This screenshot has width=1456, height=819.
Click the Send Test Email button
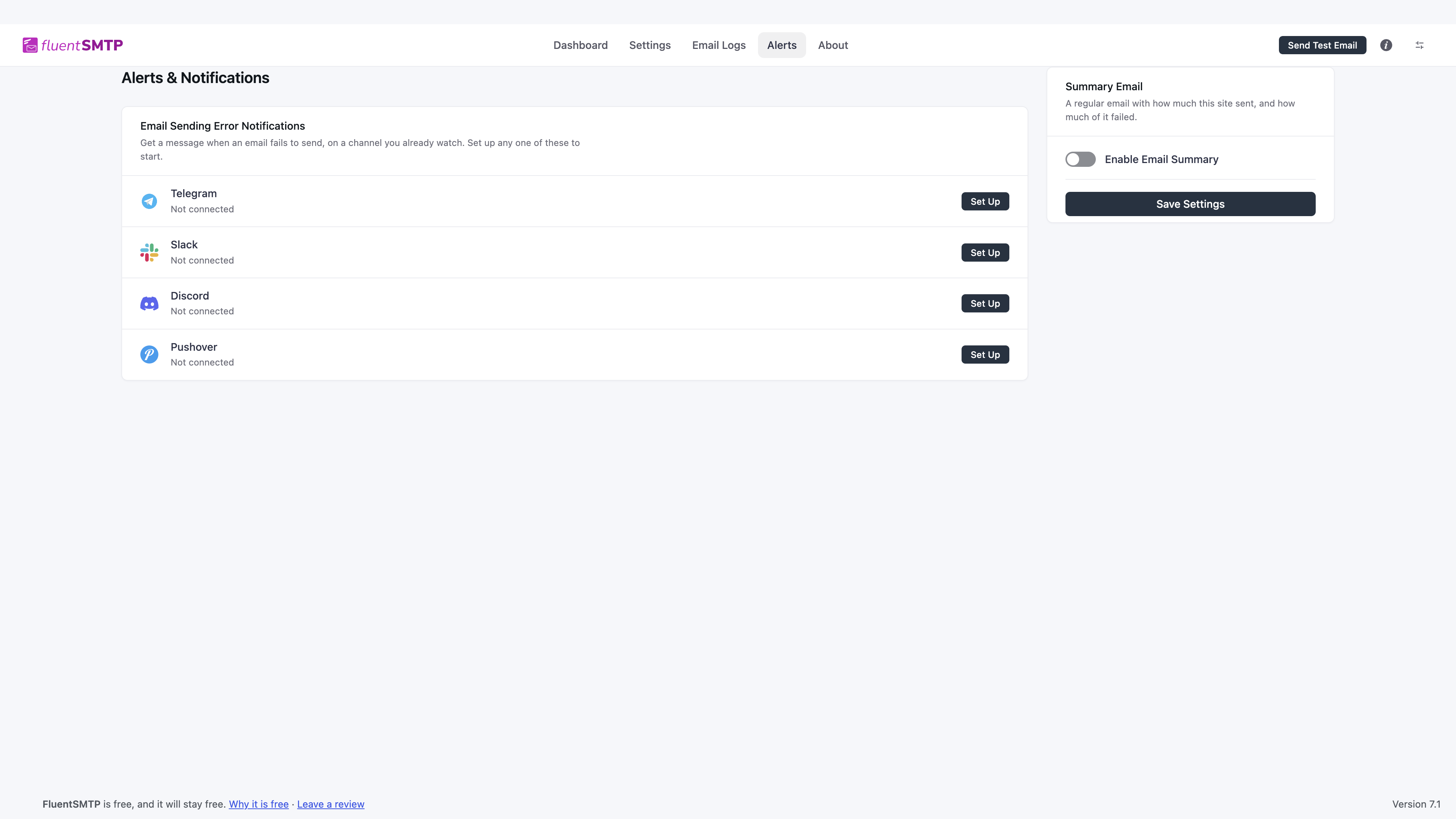[x=1322, y=45]
